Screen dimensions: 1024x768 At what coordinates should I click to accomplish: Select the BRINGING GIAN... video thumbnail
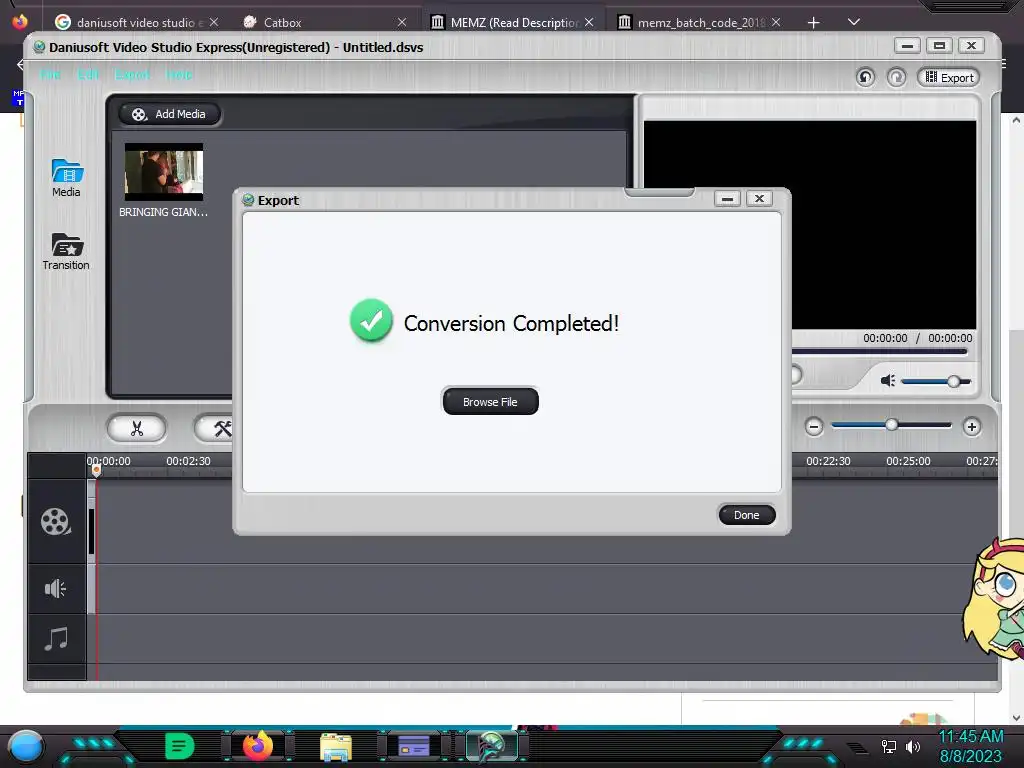pos(164,172)
